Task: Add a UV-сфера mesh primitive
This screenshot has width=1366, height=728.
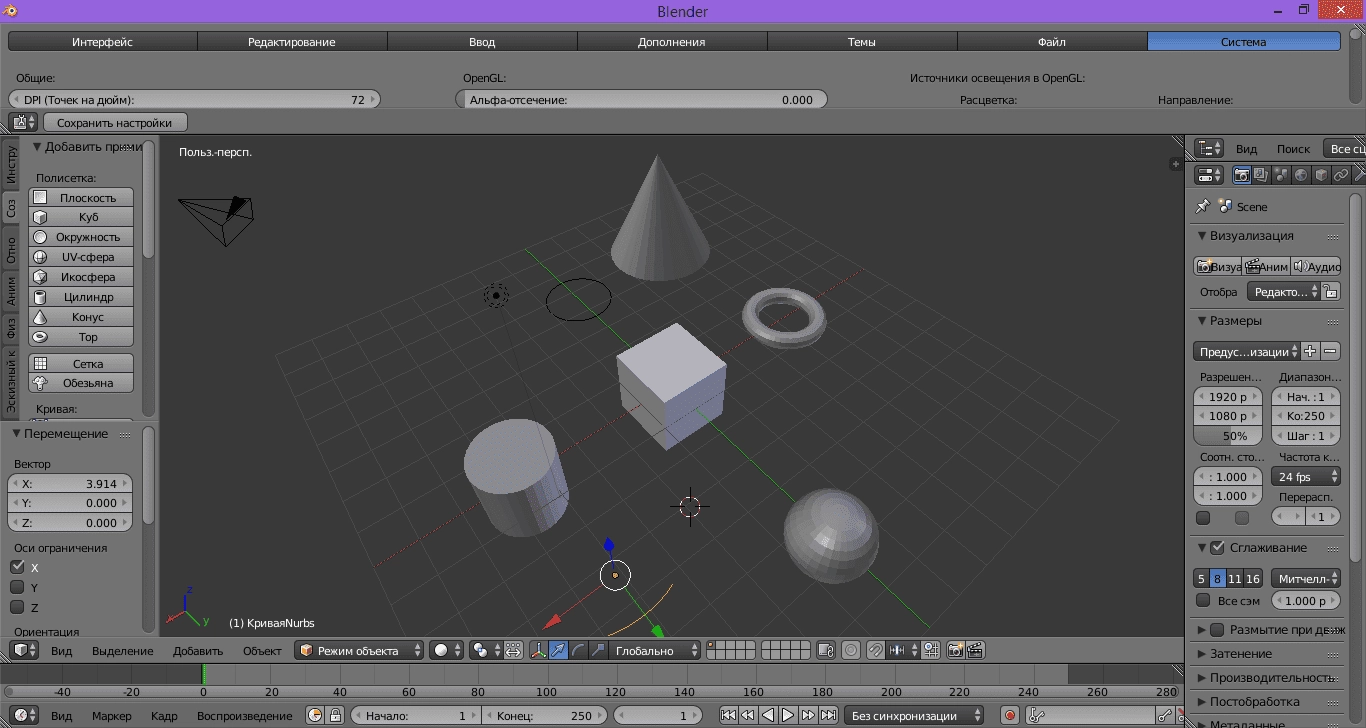Action: (81, 257)
